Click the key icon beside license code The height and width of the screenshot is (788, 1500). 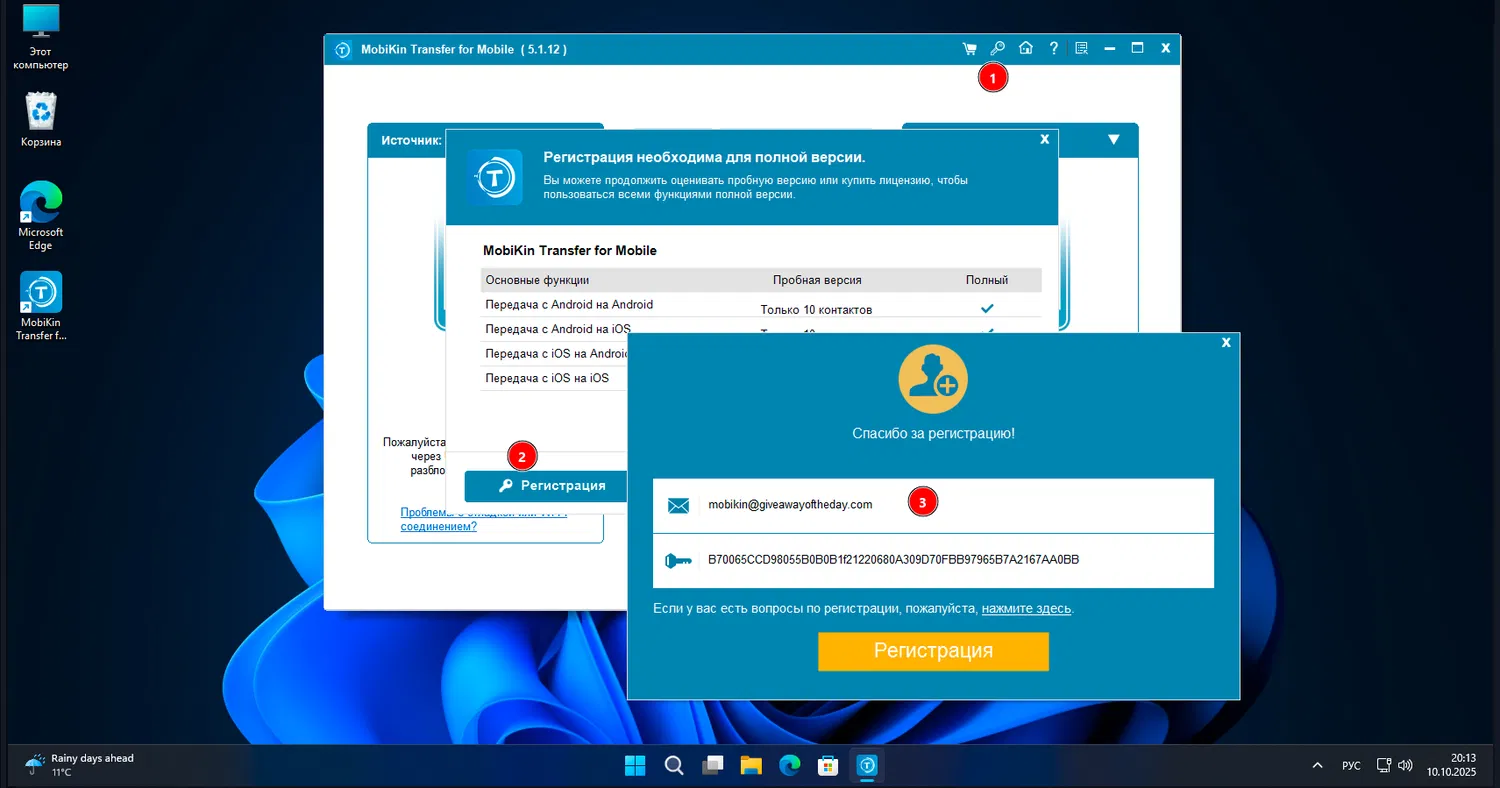tap(678, 561)
